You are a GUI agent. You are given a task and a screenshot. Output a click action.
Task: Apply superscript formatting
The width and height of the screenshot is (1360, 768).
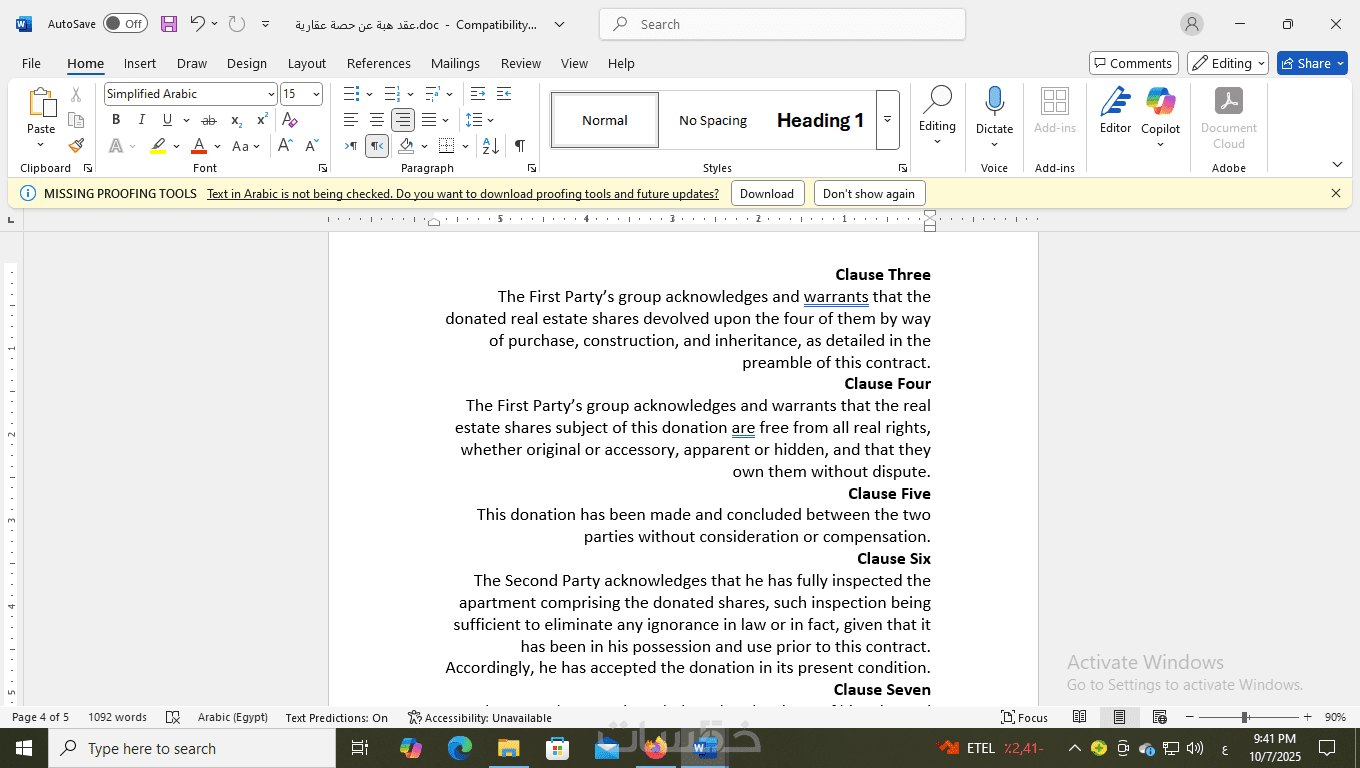click(x=262, y=120)
